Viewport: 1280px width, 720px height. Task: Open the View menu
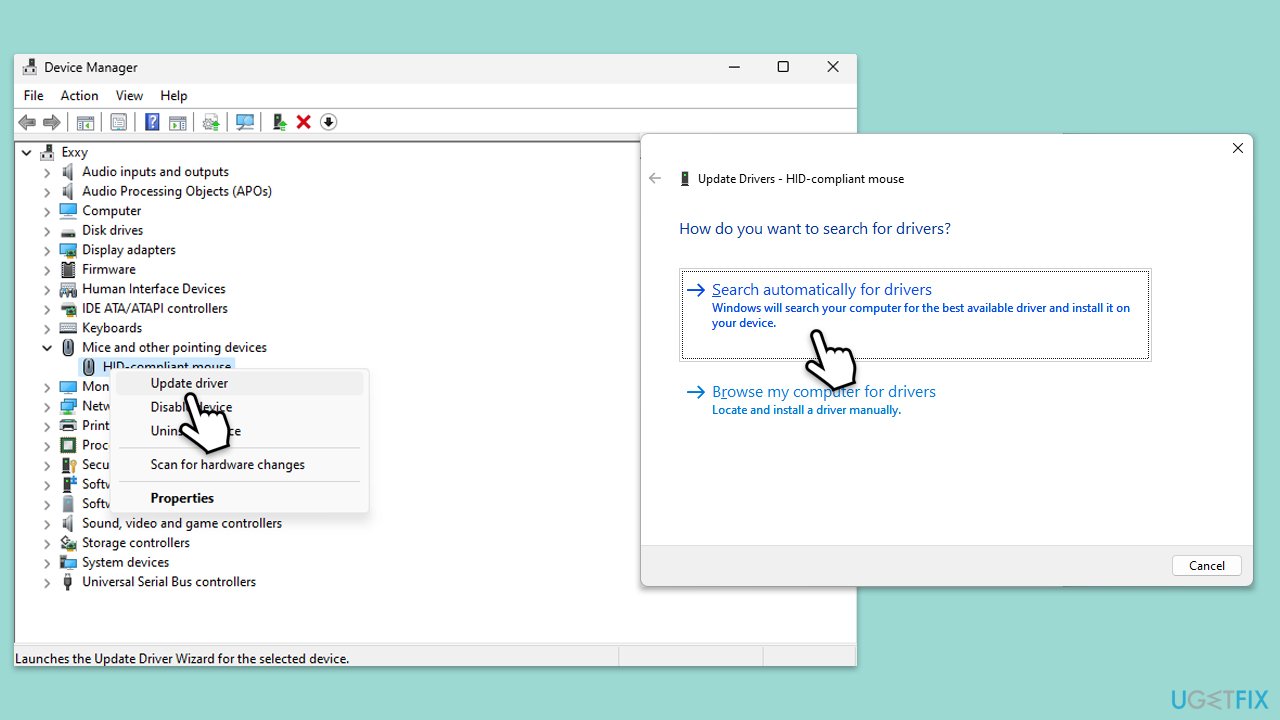pos(129,96)
